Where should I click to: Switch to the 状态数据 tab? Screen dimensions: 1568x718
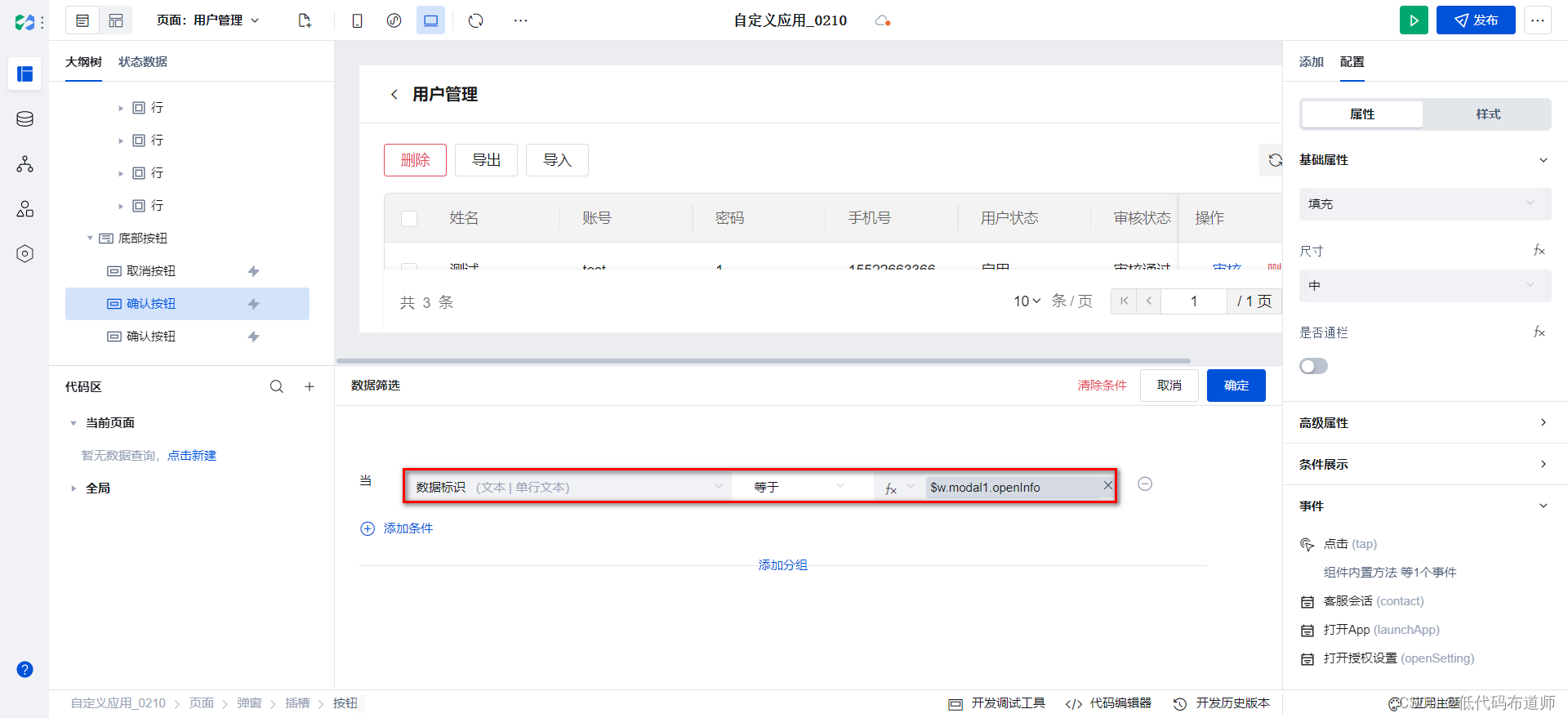[143, 62]
